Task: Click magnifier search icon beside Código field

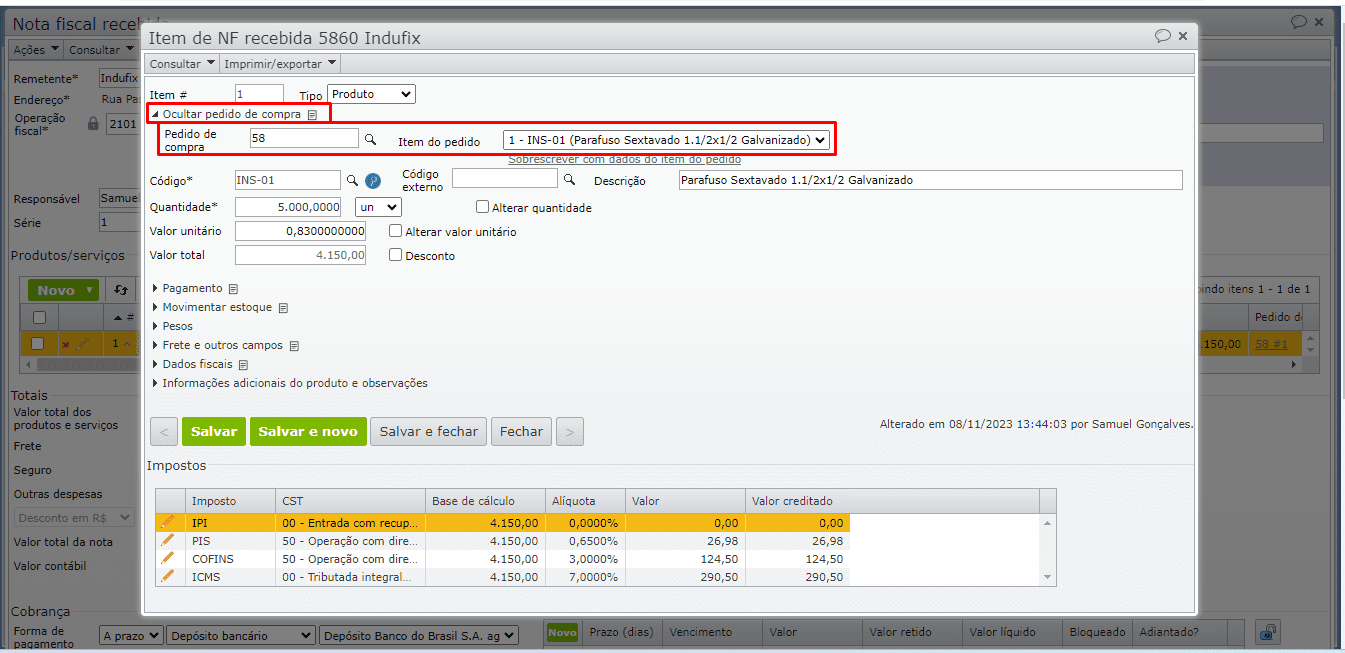Action: [x=352, y=180]
